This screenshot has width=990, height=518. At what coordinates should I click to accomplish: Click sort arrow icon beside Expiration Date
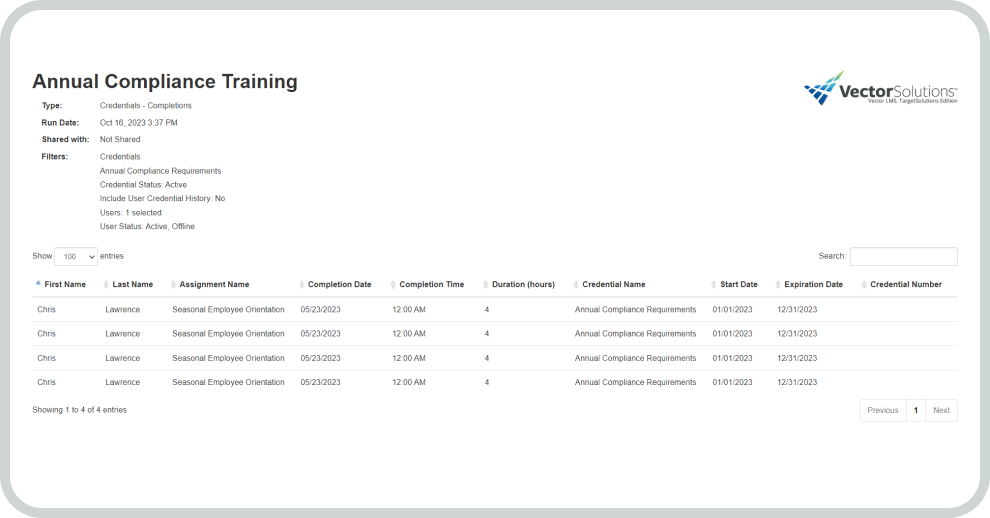click(x=778, y=285)
